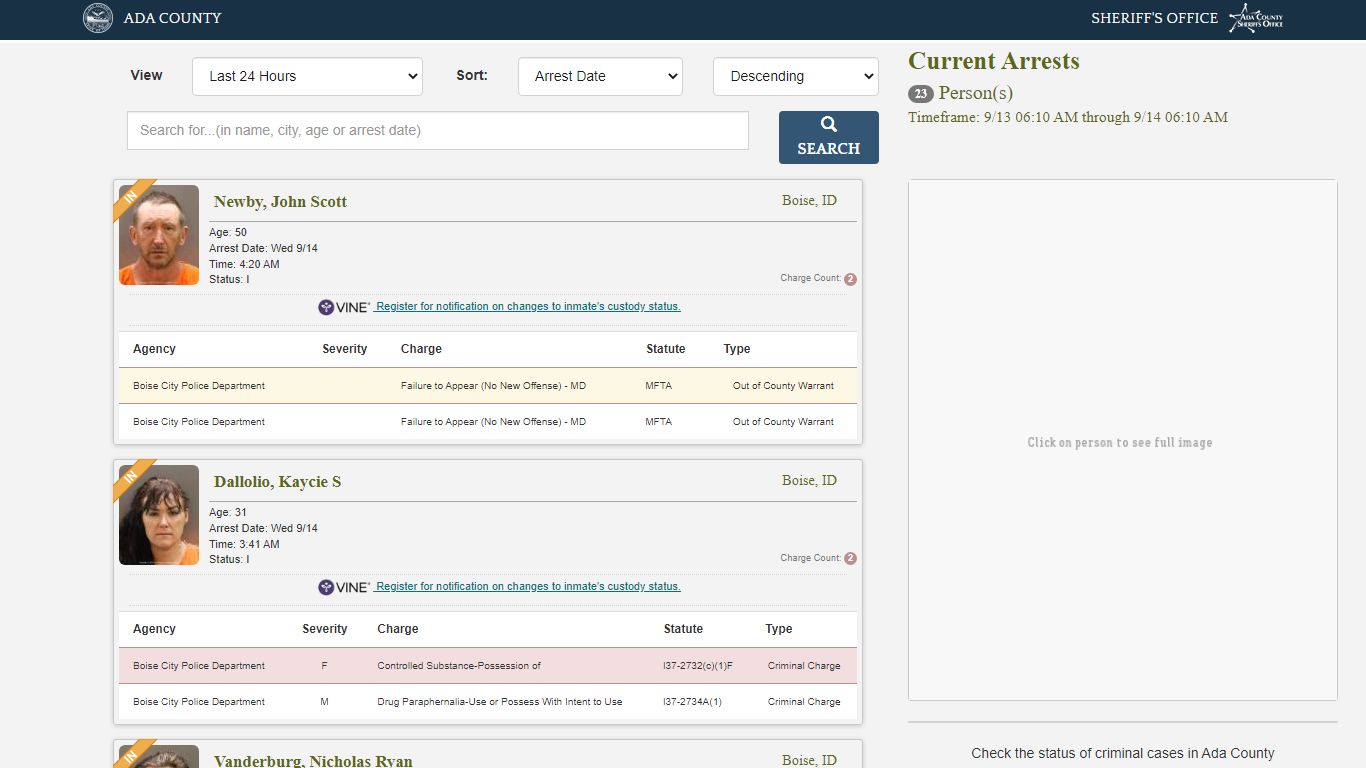Click the Statute column header in Newby's table
The height and width of the screenshot is (768, 1366).
click(666, 349)
